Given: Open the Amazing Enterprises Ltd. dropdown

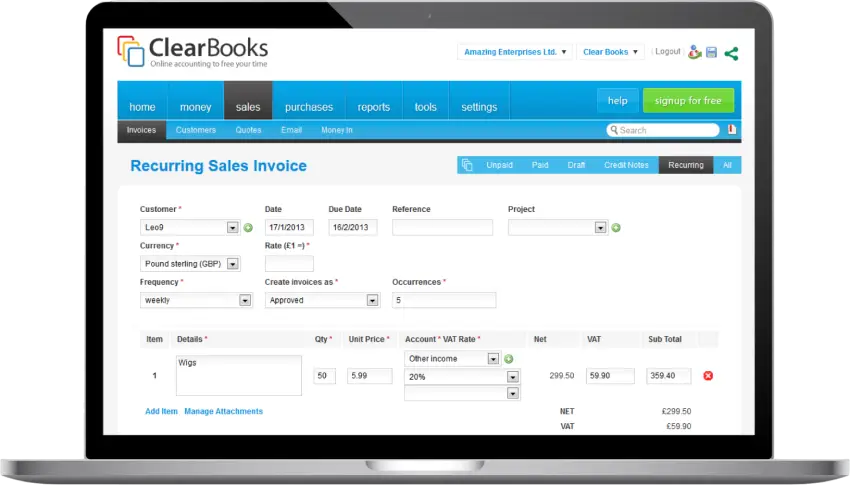Looking at the screenshot, I should tap(515, 52).
